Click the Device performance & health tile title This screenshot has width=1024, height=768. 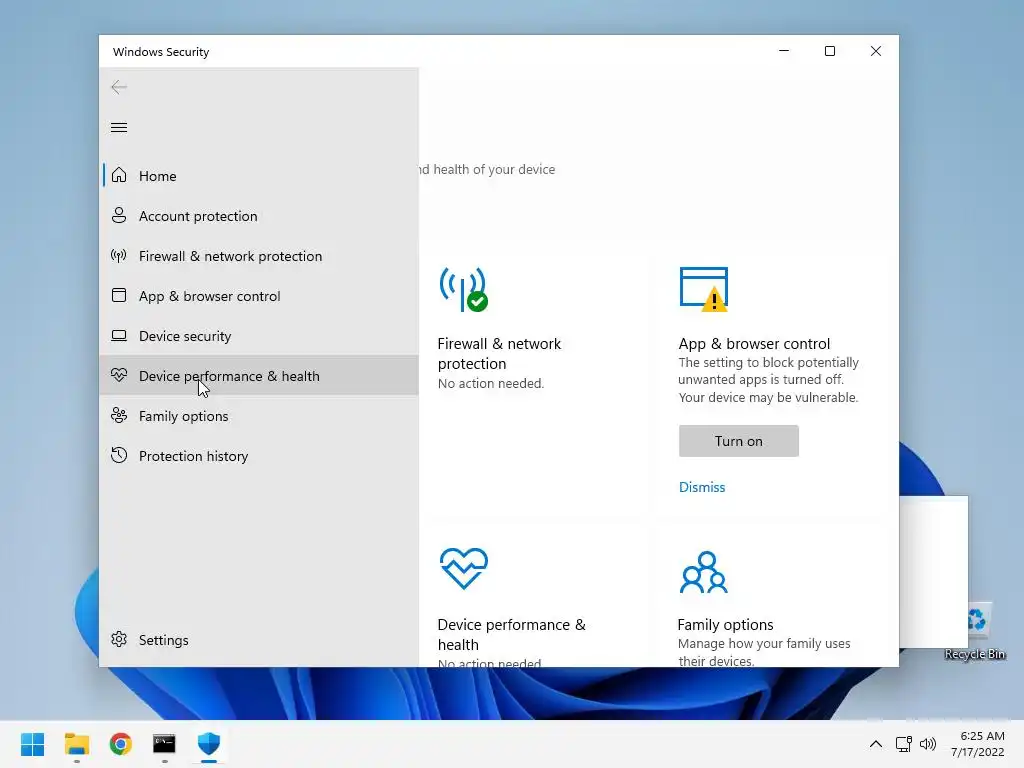[512, 634]
